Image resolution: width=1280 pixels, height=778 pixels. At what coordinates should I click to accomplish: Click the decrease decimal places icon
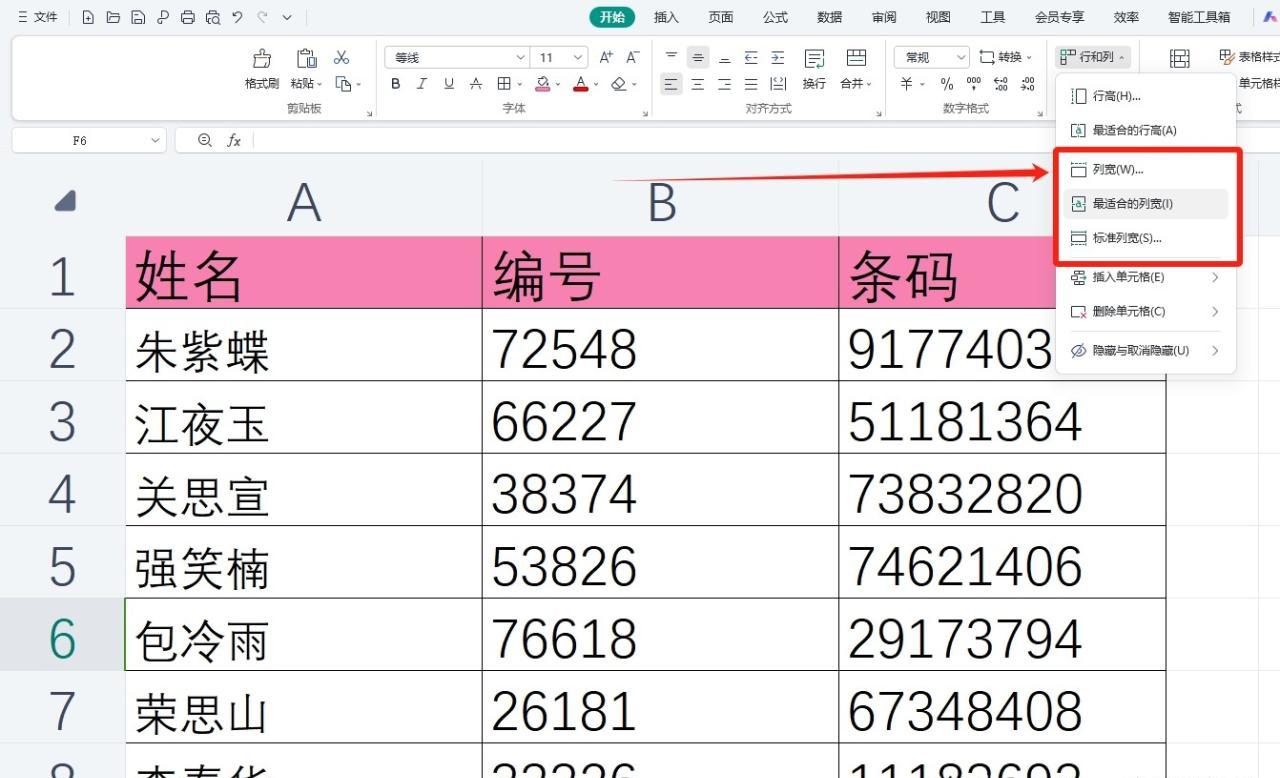coord(1027,84)
